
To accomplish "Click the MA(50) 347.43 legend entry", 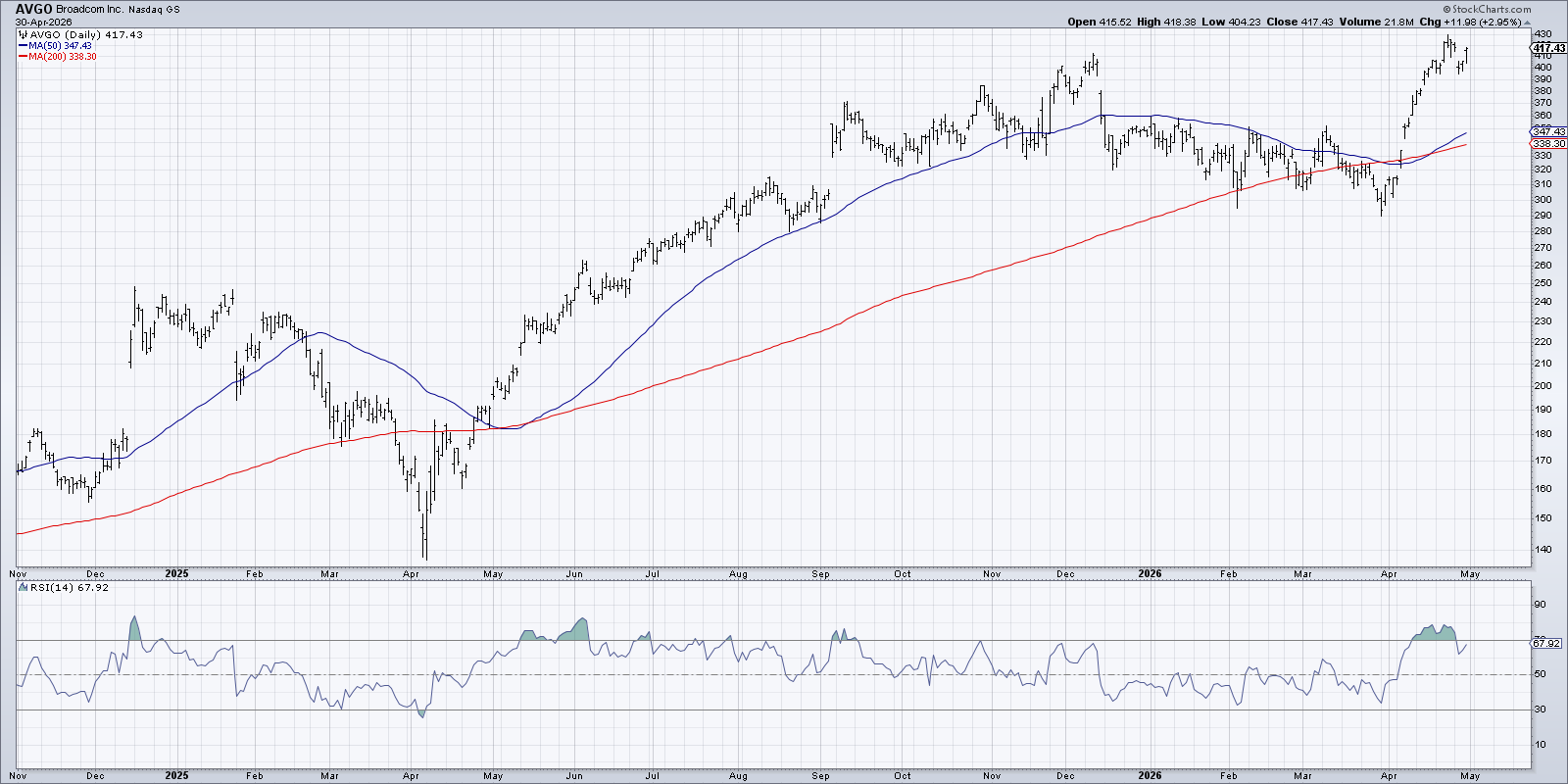I will [x=60, y=46].
